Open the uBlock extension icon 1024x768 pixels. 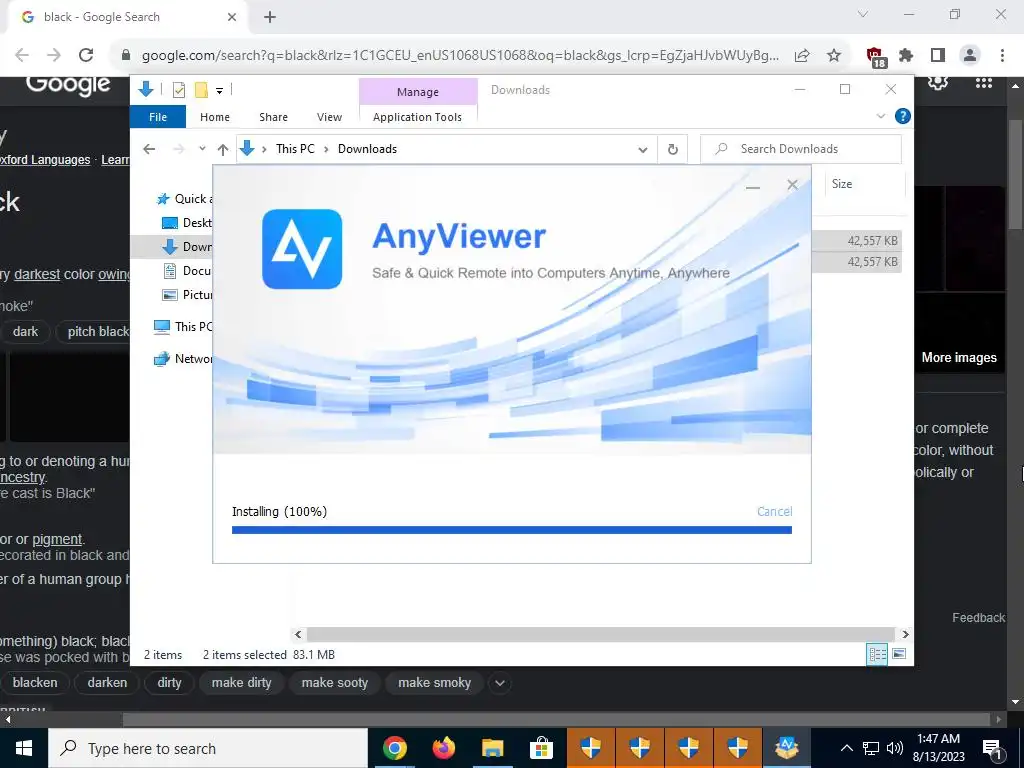875,57
